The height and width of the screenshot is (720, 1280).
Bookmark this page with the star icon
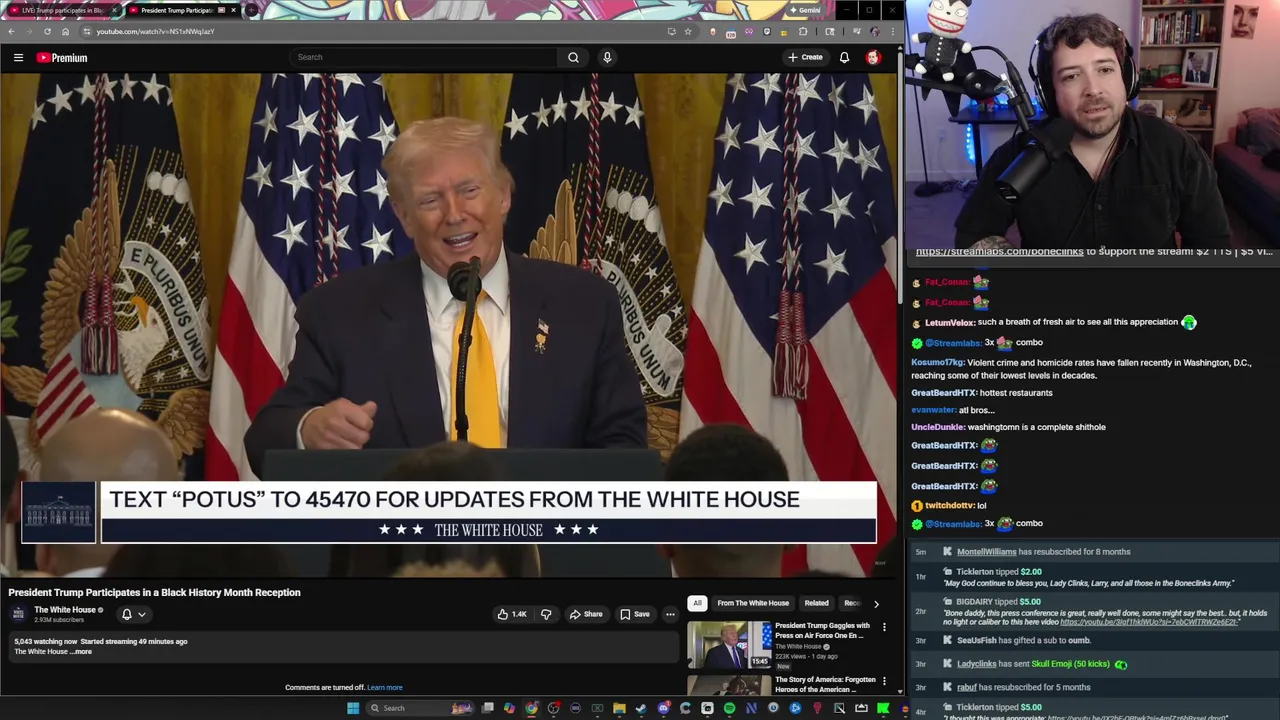coord(688,31)
